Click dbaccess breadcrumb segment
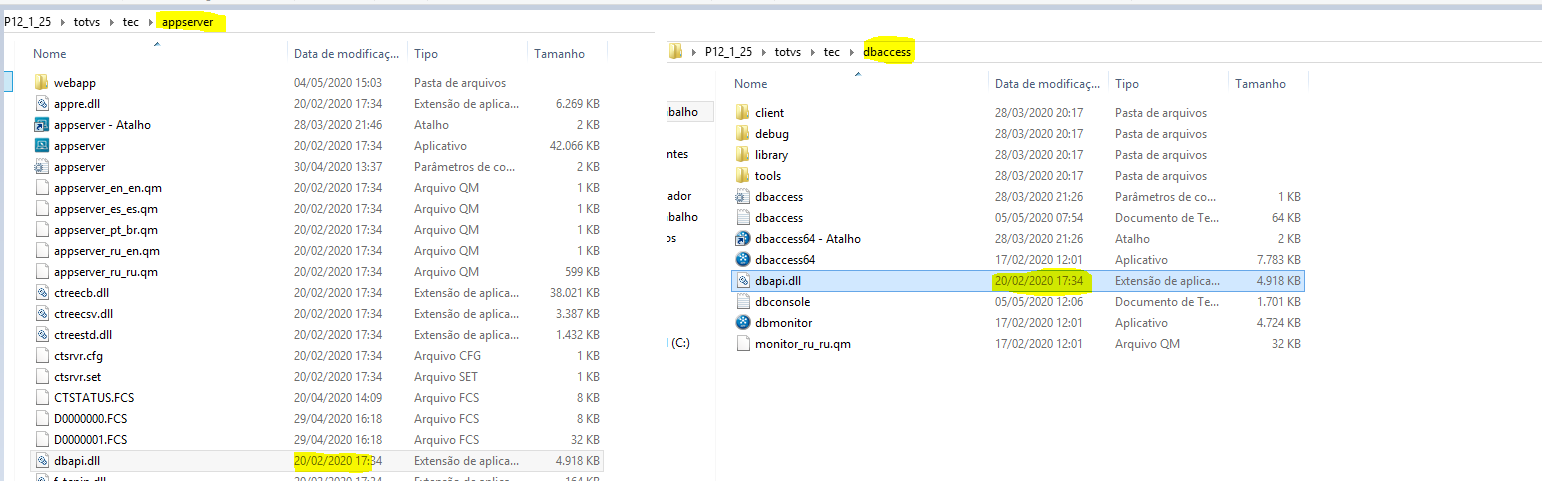1542x481 pixels. click(x=888, y=52)
